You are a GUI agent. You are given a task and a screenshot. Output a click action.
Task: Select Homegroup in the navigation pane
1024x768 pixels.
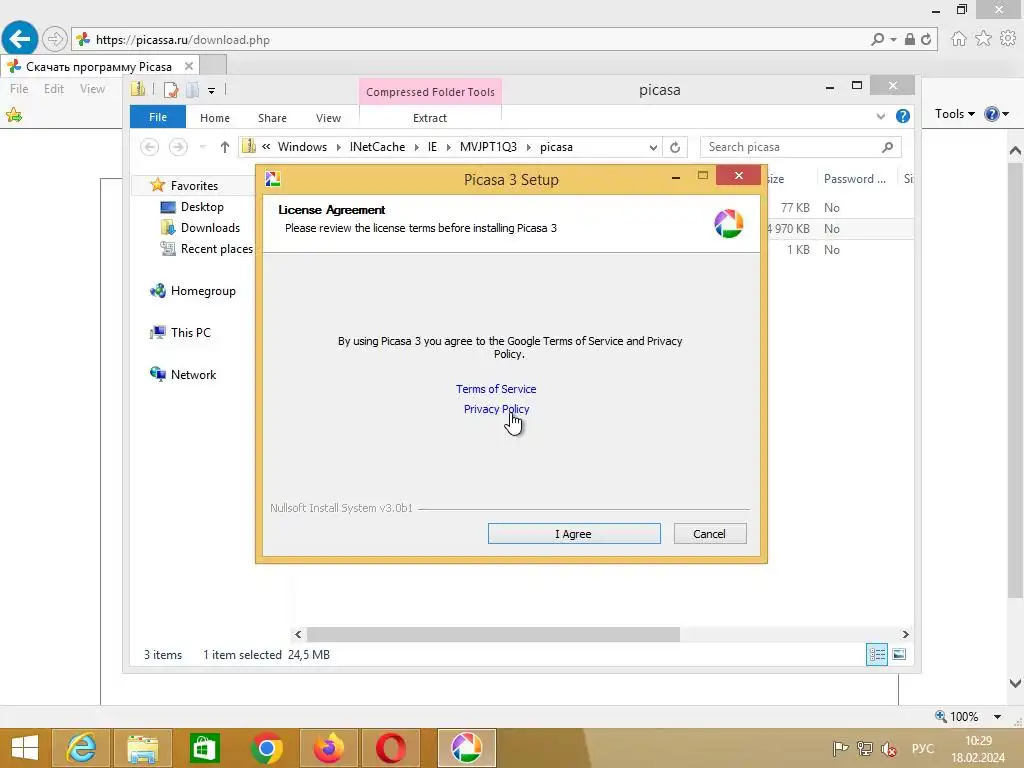pyautogui.click(x=203, y=291)
